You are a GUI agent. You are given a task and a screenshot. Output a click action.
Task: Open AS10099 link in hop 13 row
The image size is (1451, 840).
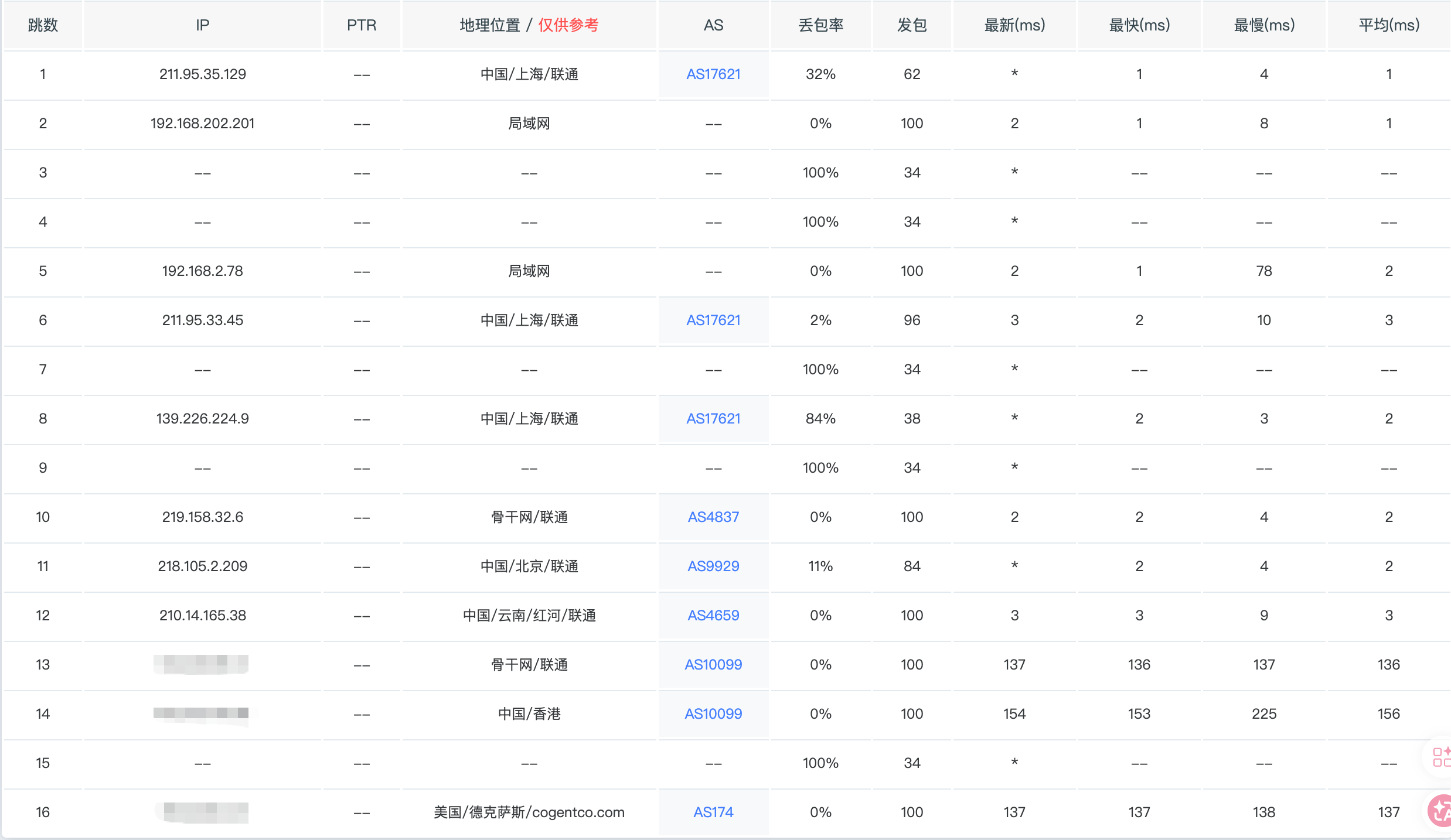(x=713, y=665)
